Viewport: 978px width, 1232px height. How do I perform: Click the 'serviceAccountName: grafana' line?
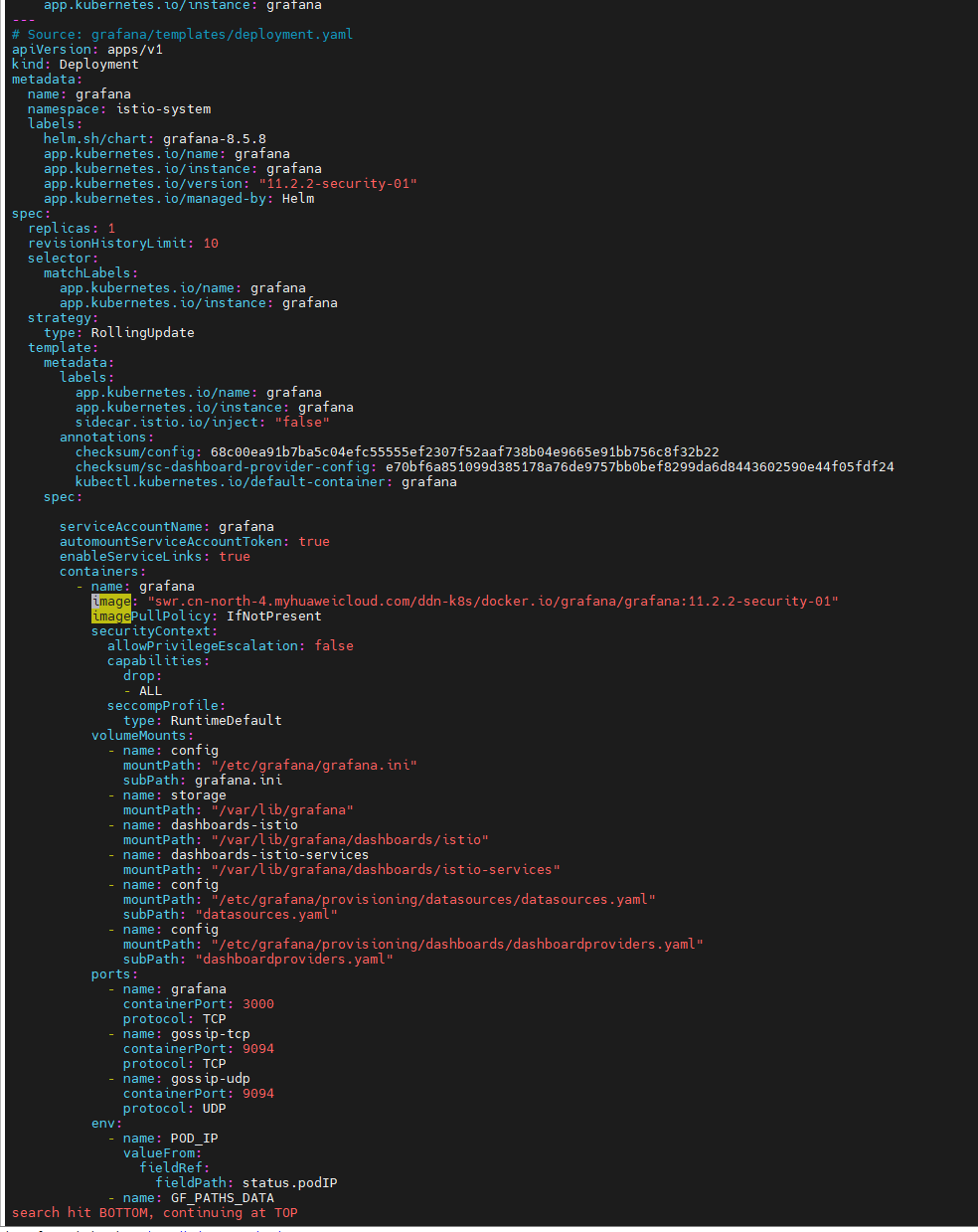[x=167, y=526]
